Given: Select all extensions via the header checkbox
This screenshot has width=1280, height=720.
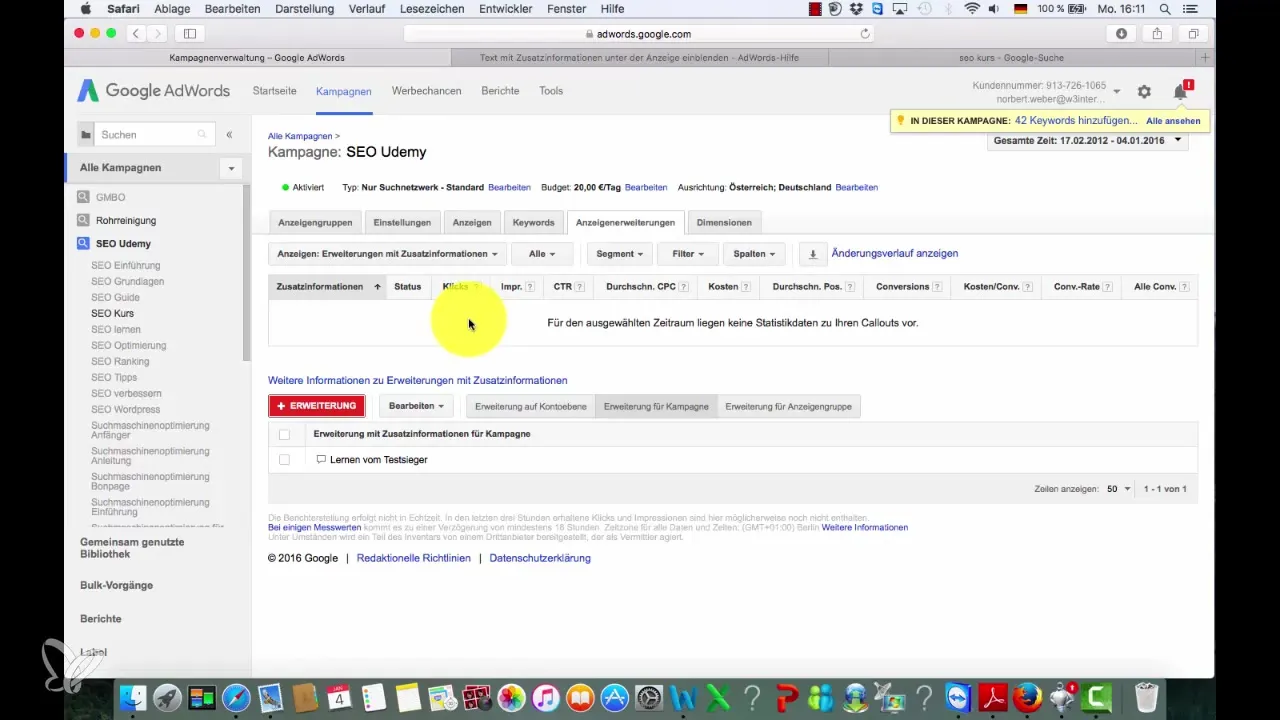Looking at the screenshot, I should click(x=284, y=434).
